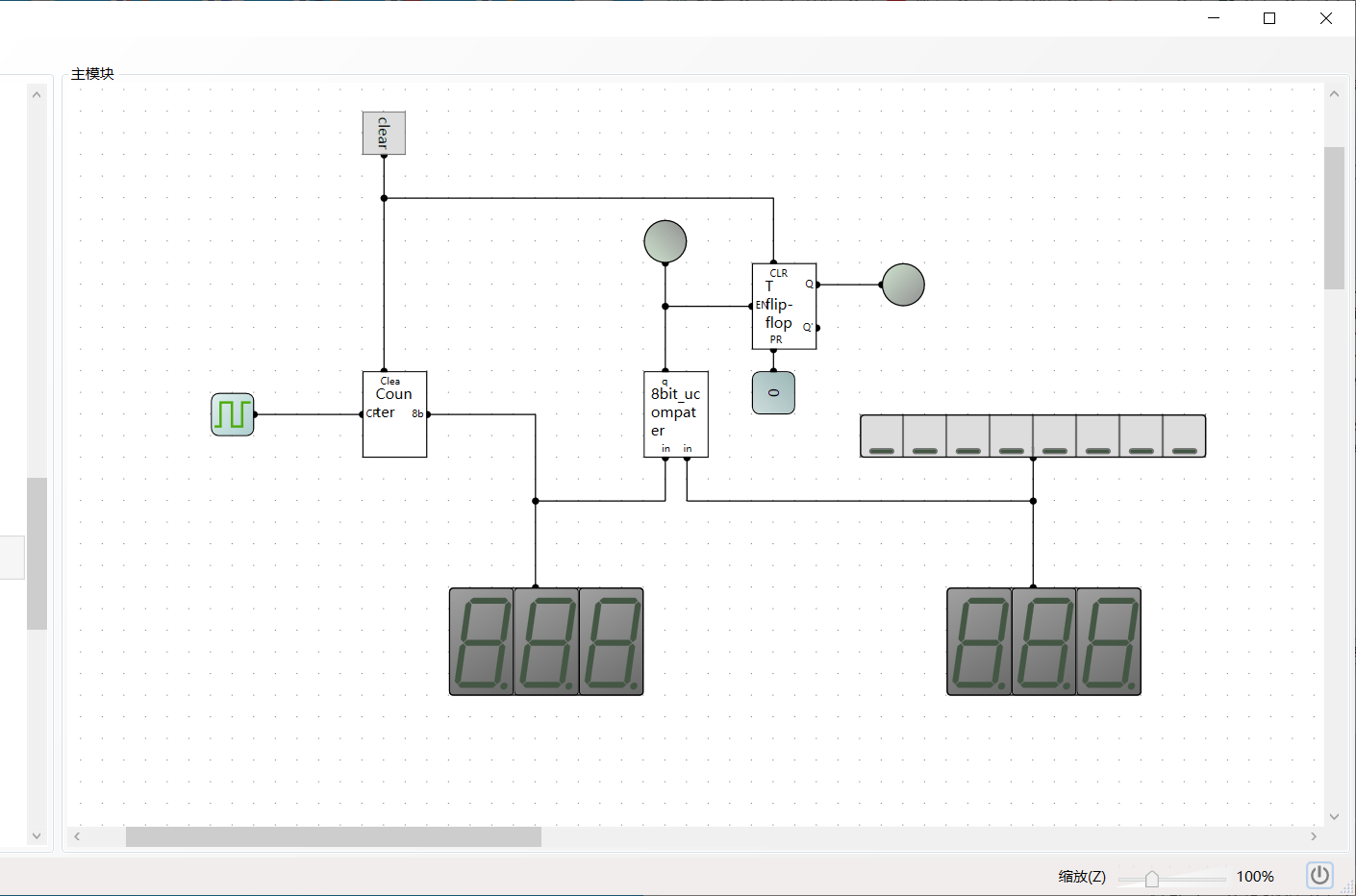
Task: Select the last digit of the counter display
Action: [611, 641]
